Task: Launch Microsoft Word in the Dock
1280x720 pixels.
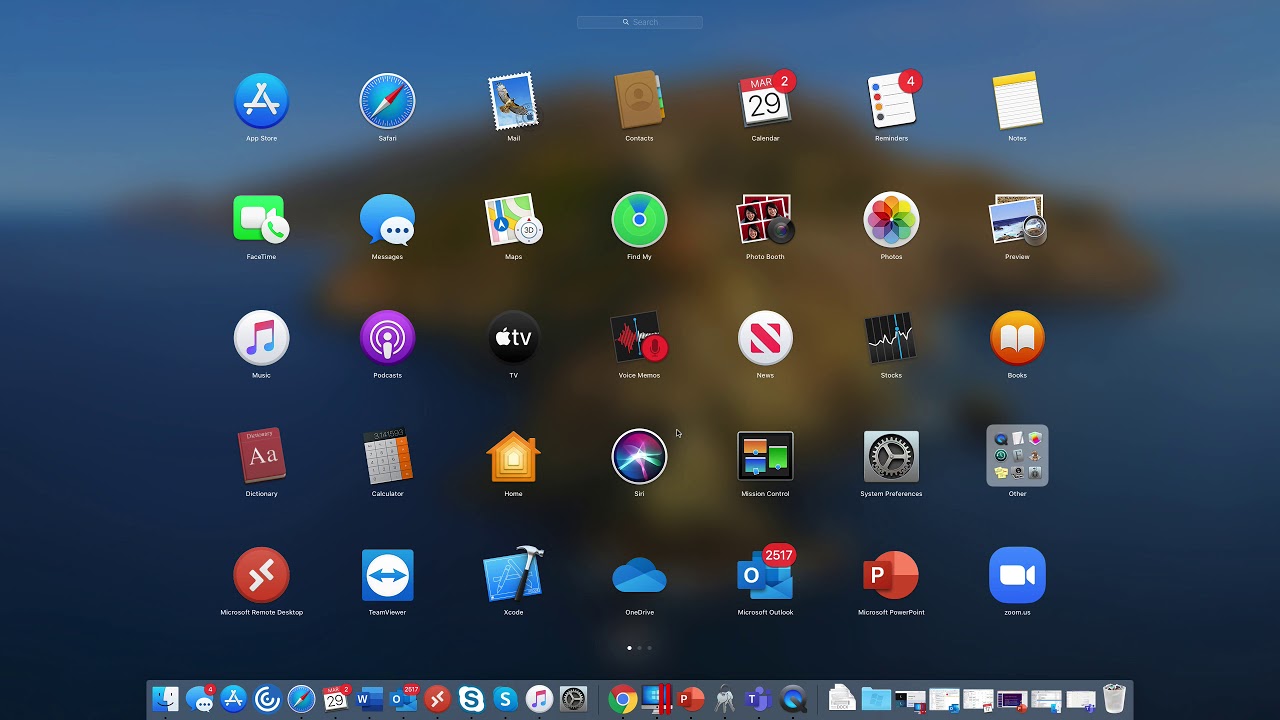Action: point(369,698)
